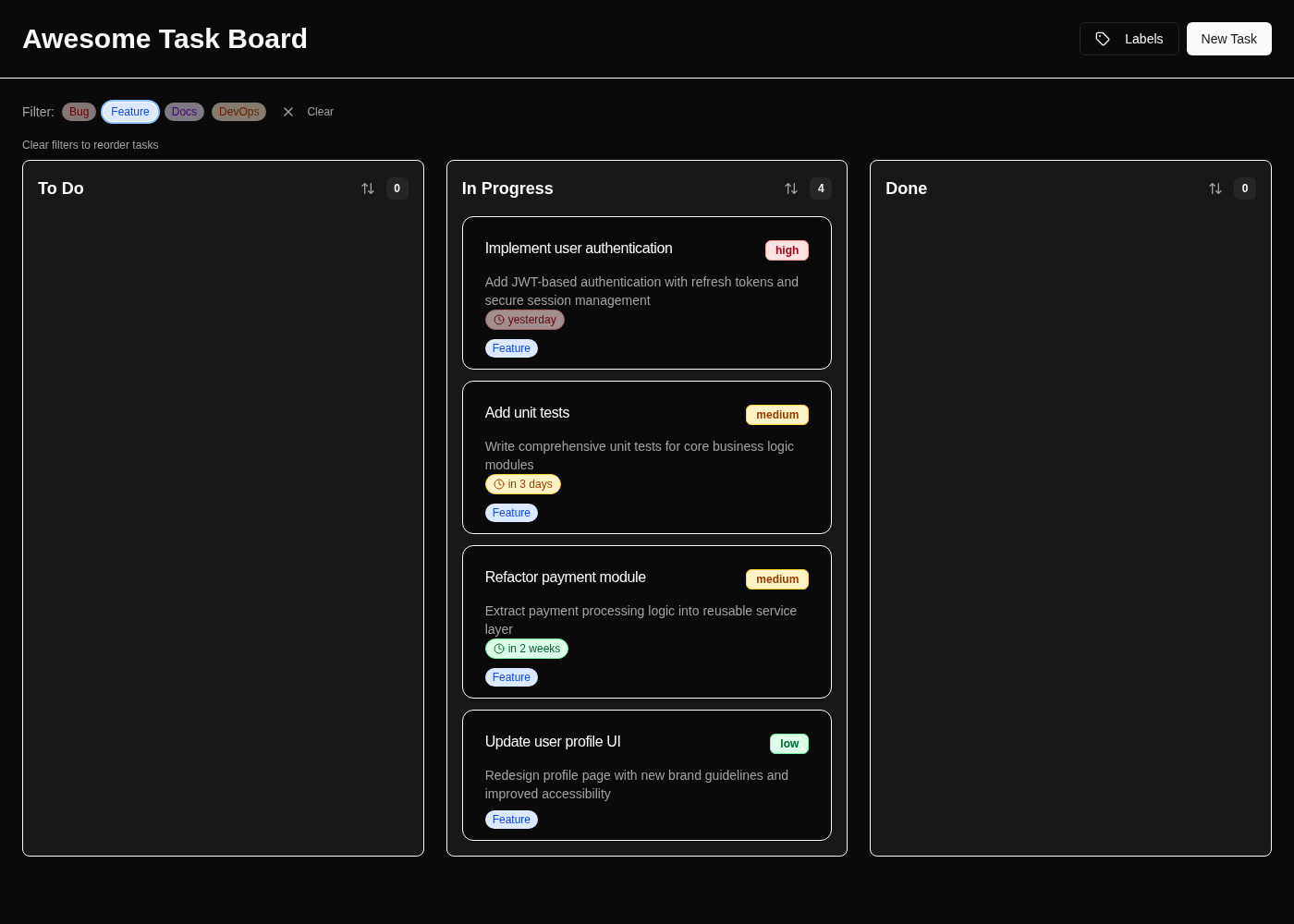1294x924 pixels.
Task: Sort the Done column
Action: (1215, 188)
